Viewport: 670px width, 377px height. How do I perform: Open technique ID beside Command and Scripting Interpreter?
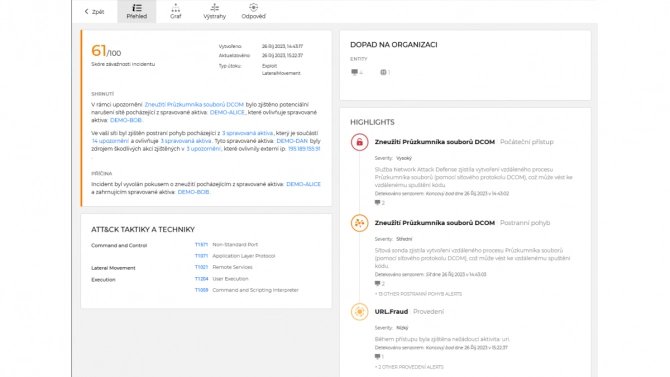[x=201, y=290]
